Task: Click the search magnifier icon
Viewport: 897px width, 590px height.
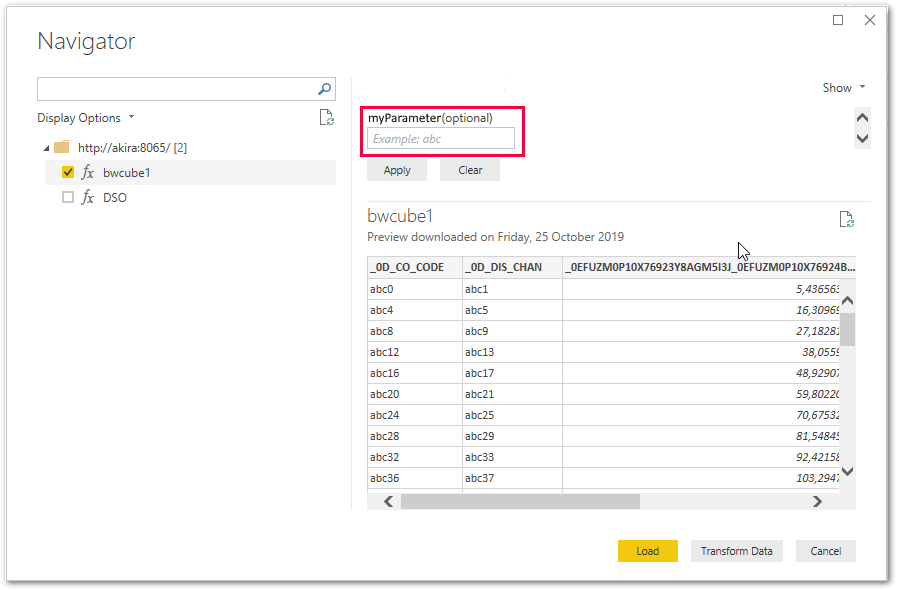Action: point(324,88)
